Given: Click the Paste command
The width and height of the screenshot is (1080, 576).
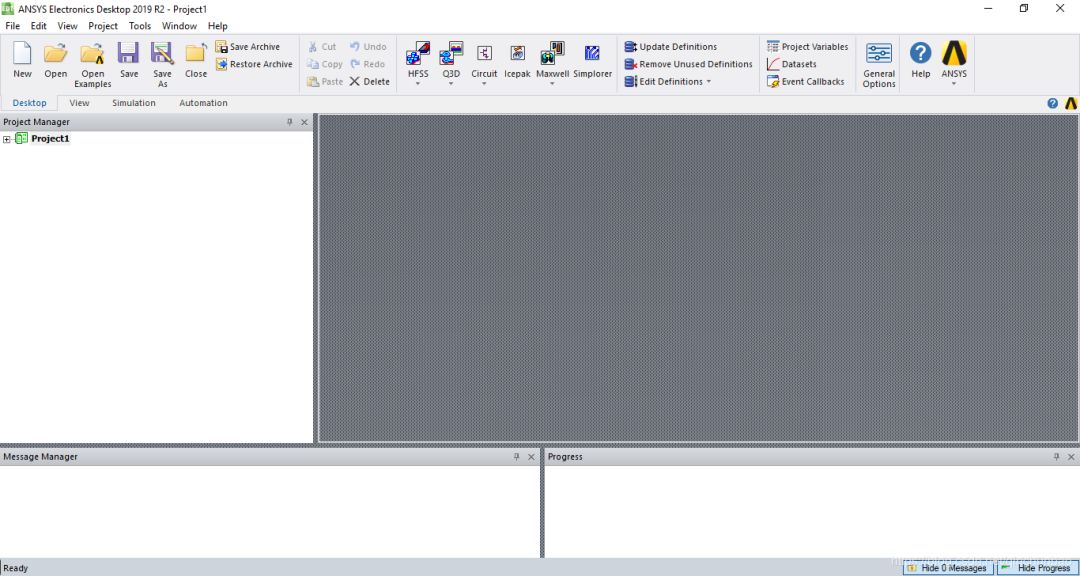Looking at the screenshot, I should click(x=324, y=81).
